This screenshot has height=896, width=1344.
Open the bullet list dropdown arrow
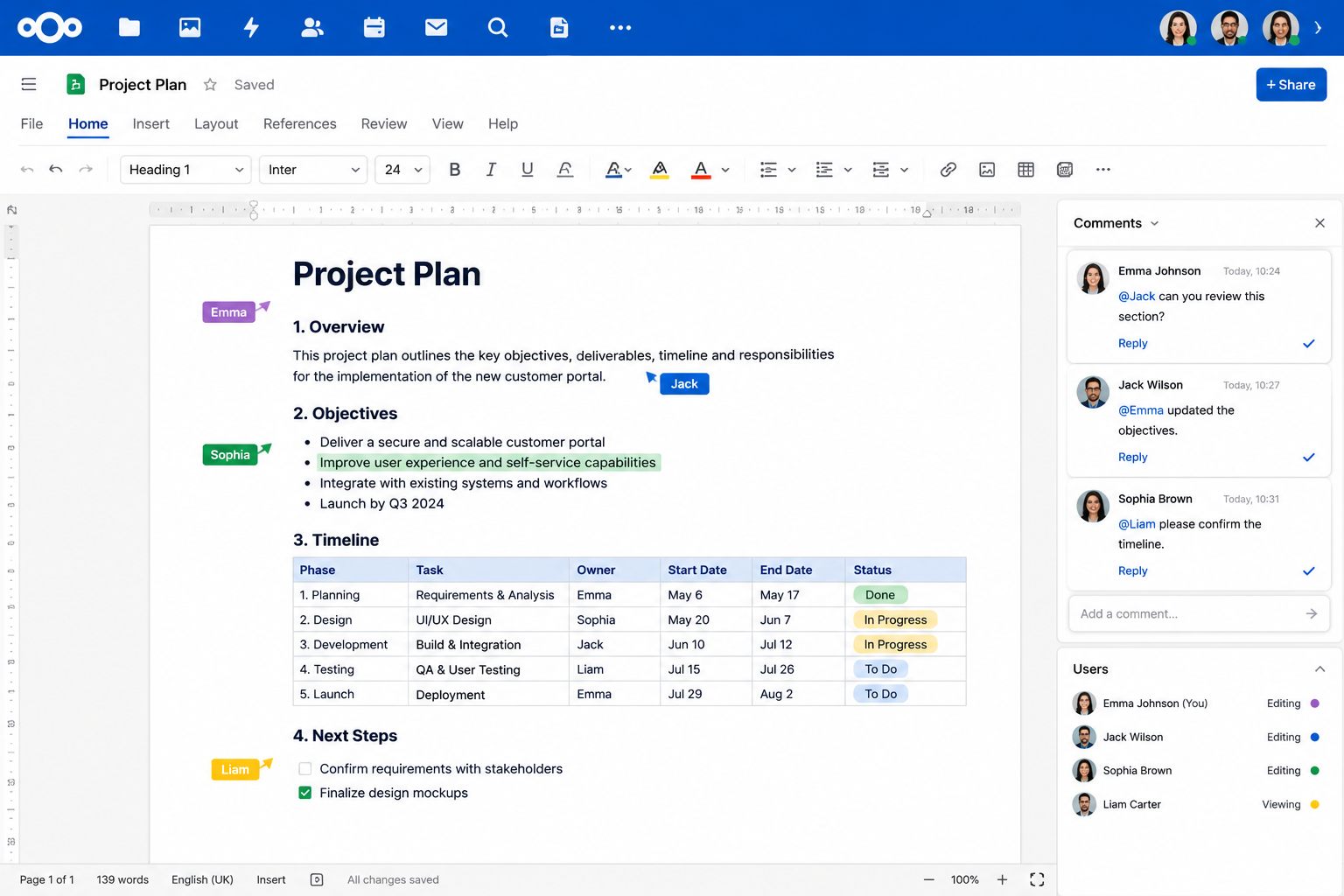(x=792, y=170)
